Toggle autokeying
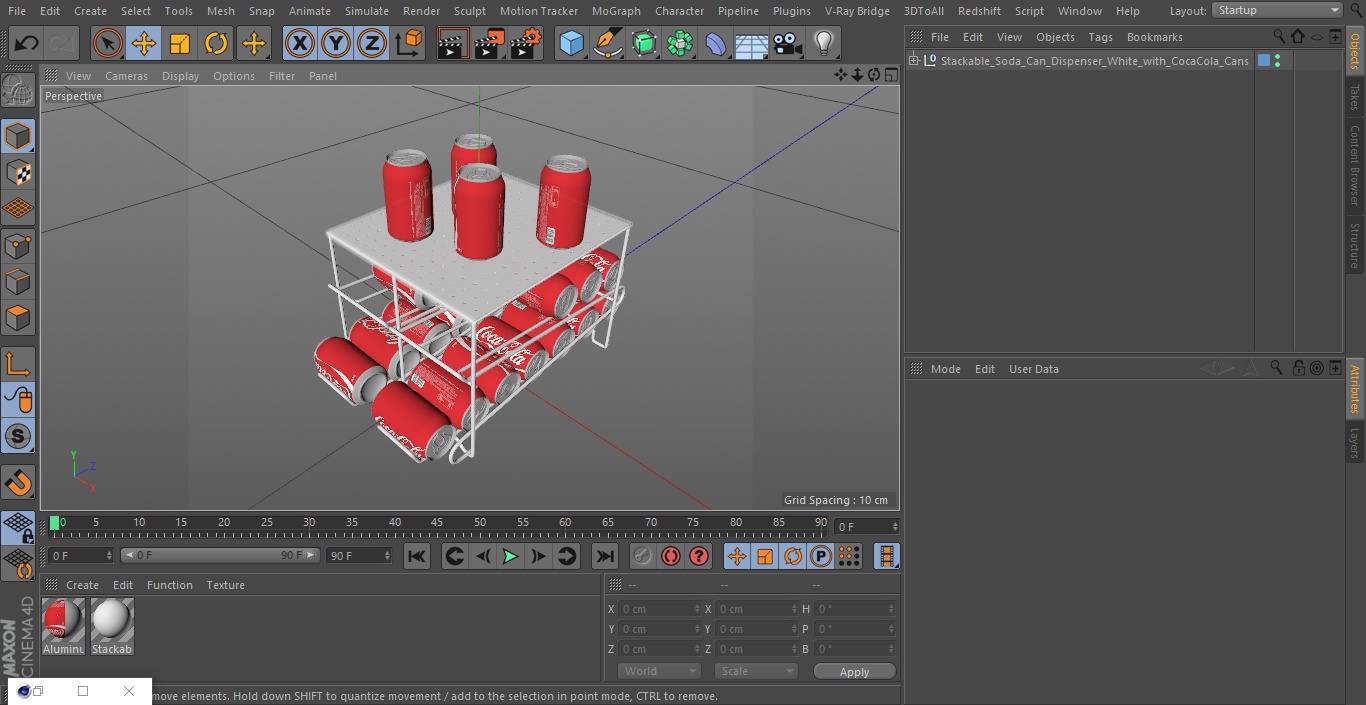The width and height of the screenshot is (1366, 705). [670, 556]
